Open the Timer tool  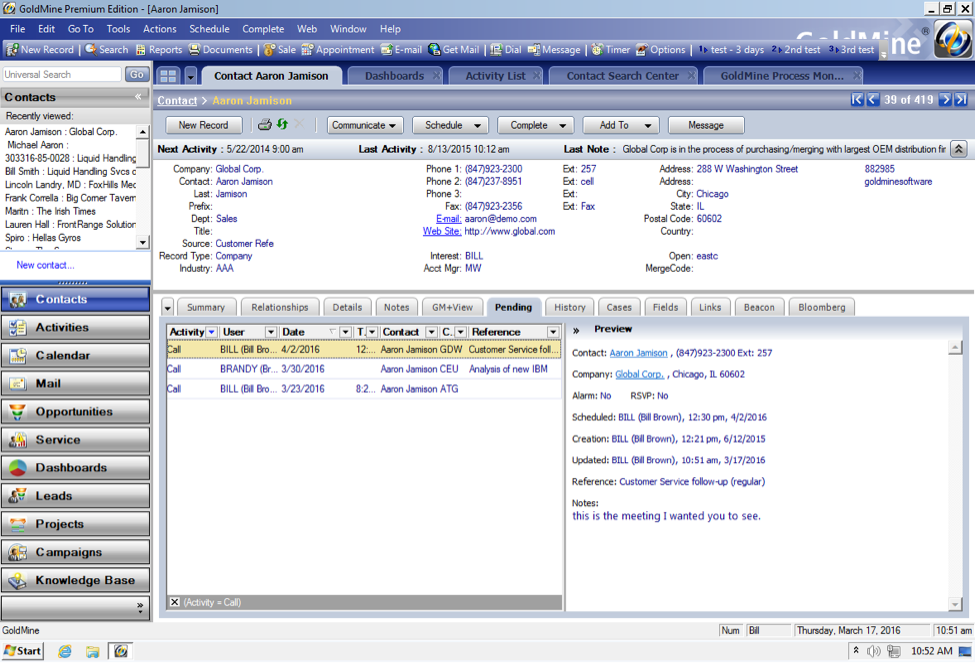(611, 50)
